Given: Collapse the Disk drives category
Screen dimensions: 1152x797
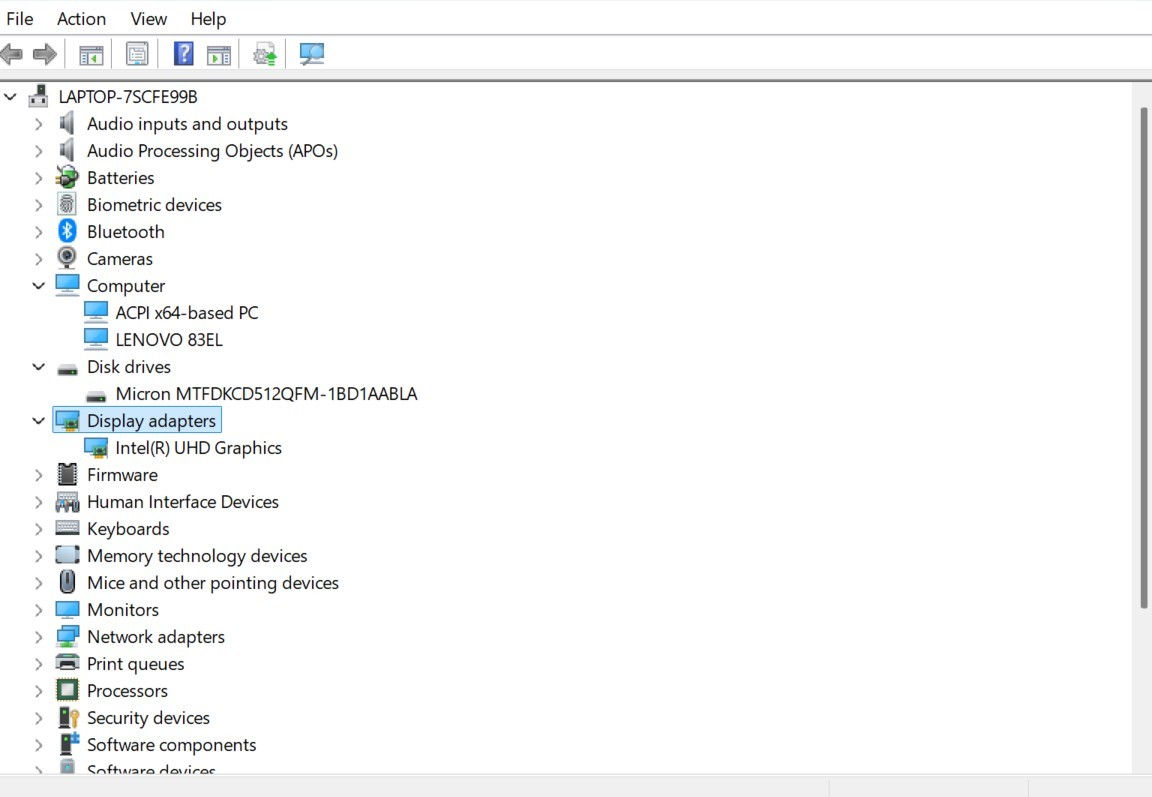Looking at the screenshot, I should [x=38, y=367].
